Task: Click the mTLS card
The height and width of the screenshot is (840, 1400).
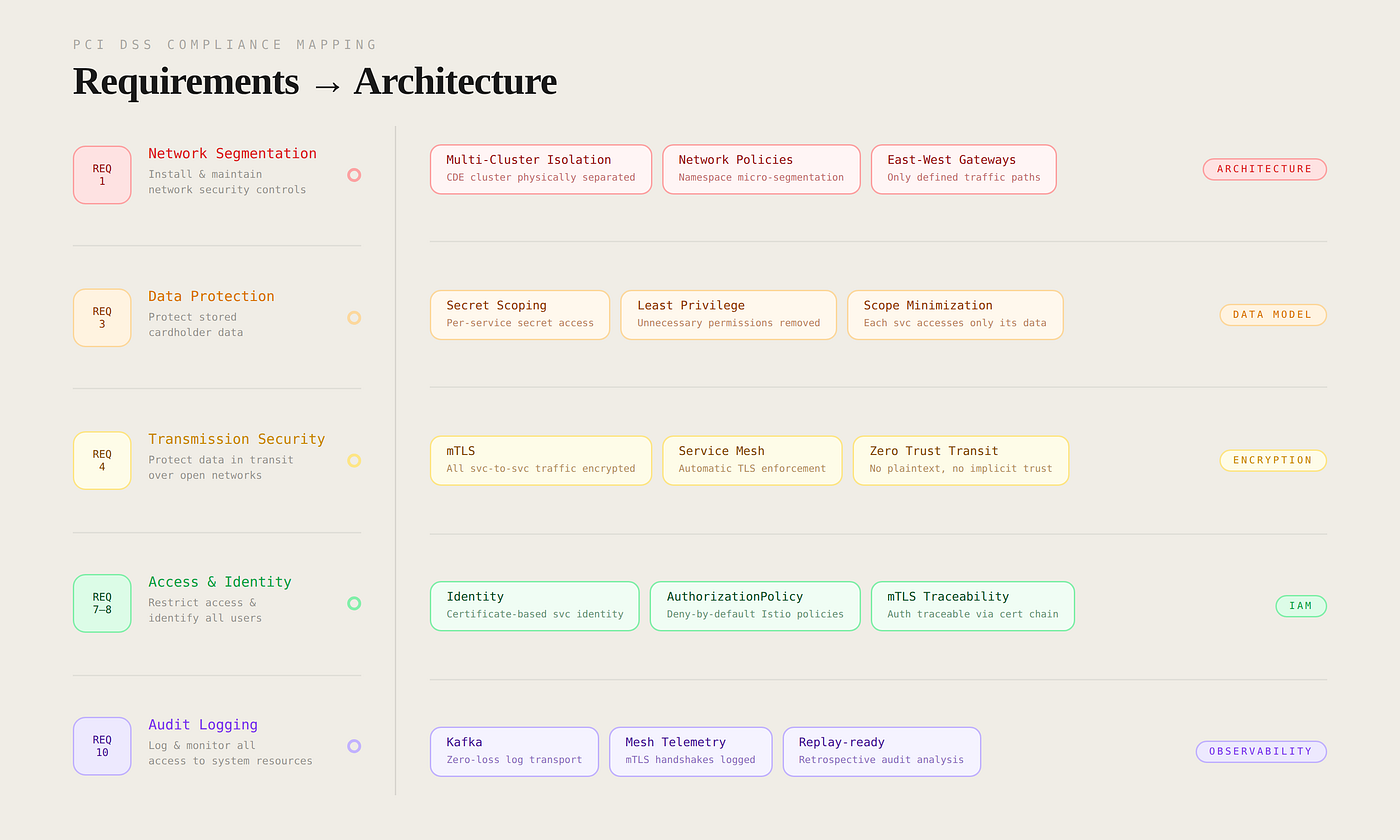Action: coord(541,461)
